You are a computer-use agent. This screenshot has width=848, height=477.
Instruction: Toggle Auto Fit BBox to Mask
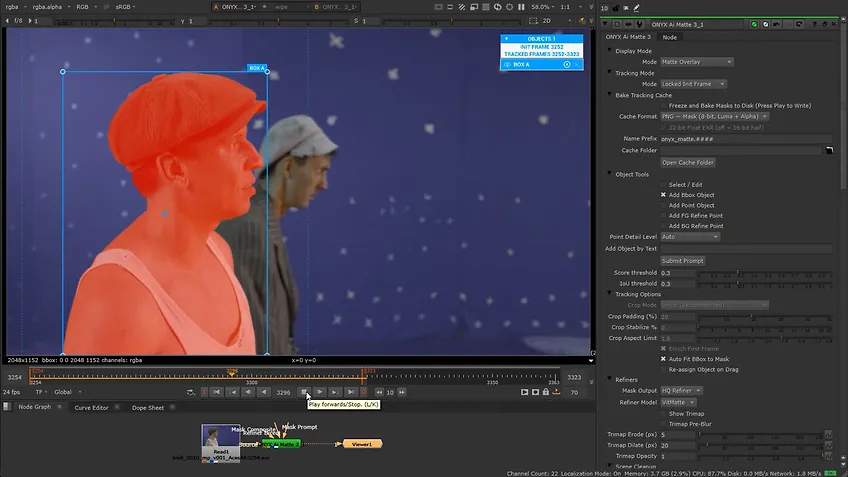(664, 359)
